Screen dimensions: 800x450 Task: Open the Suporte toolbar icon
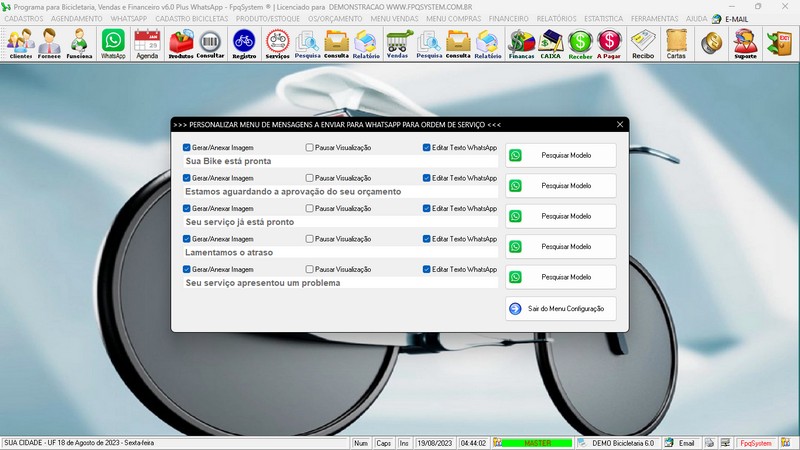(744, 43)
